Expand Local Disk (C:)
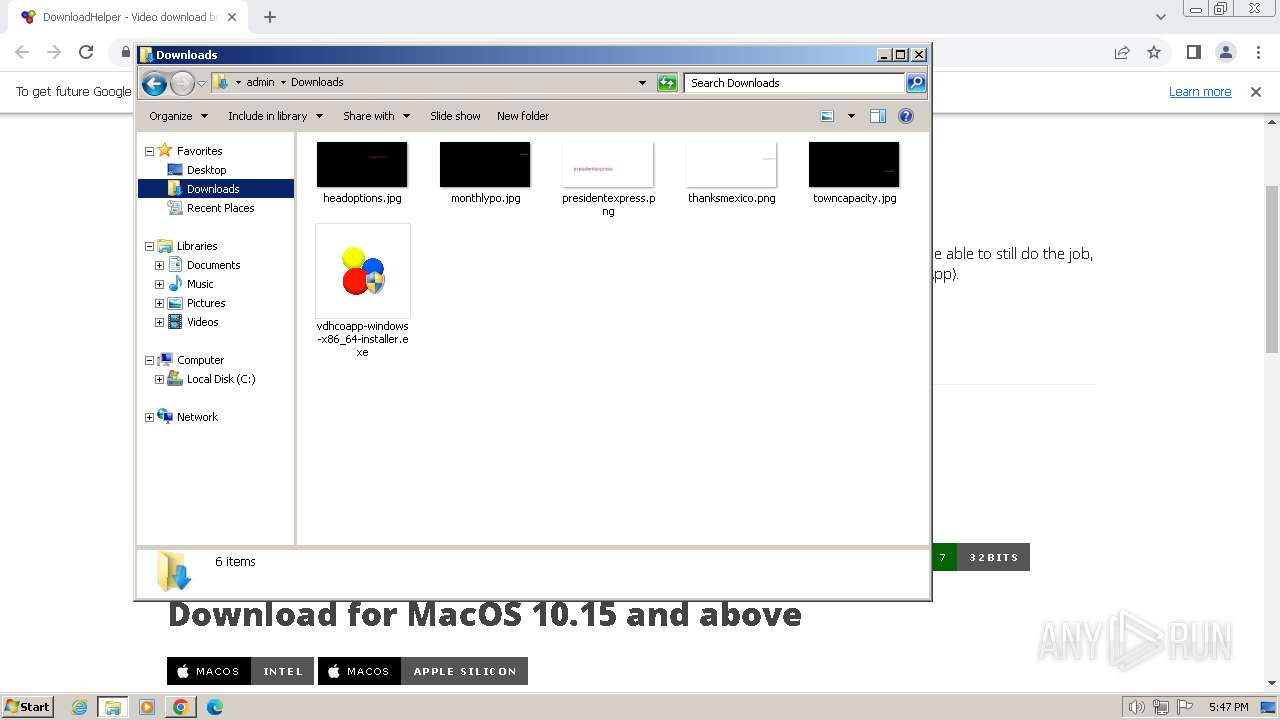Screen dimensions: 1280x720 (159, 379)
